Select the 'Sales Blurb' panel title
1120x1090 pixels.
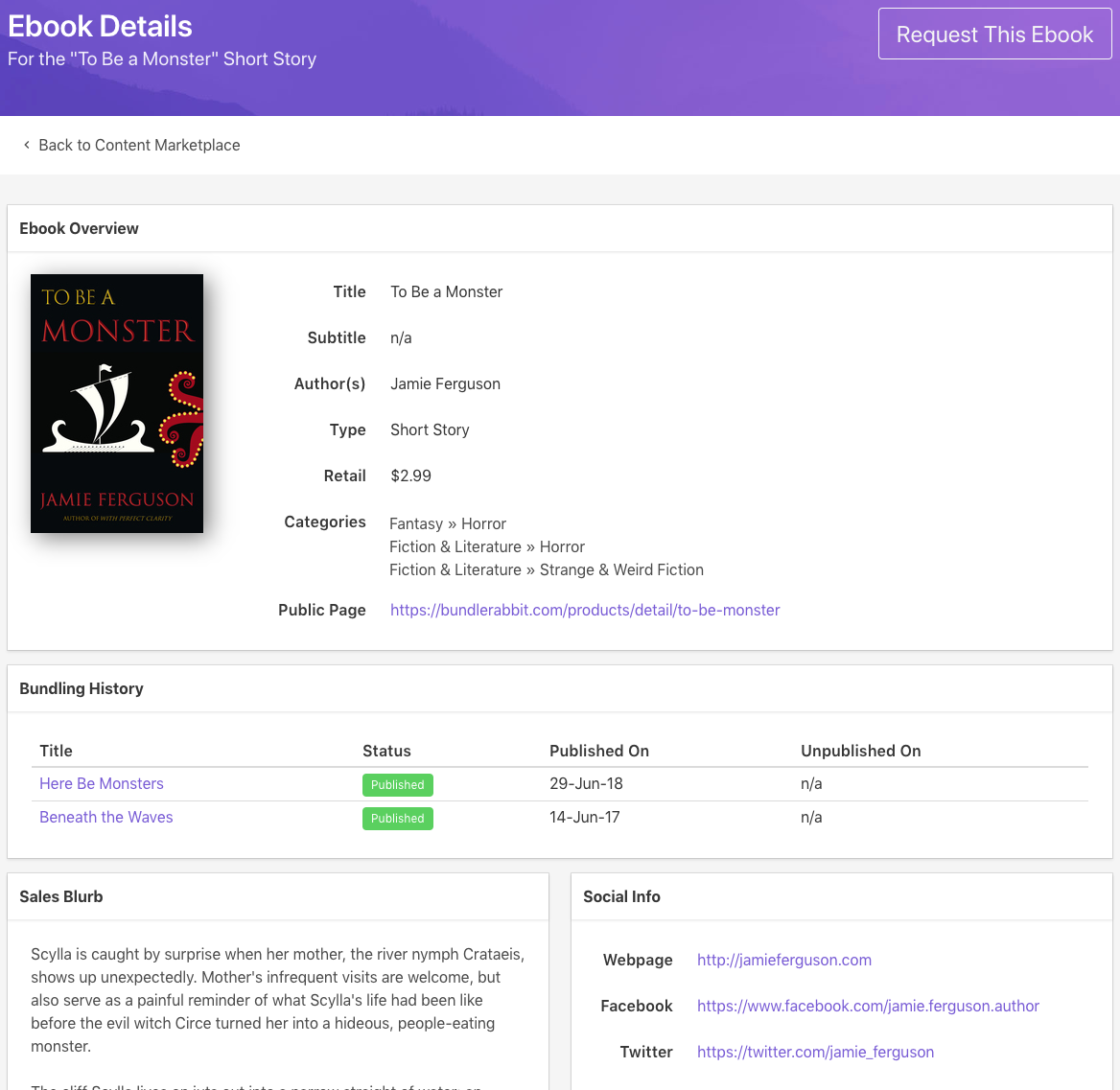(60, 896)
